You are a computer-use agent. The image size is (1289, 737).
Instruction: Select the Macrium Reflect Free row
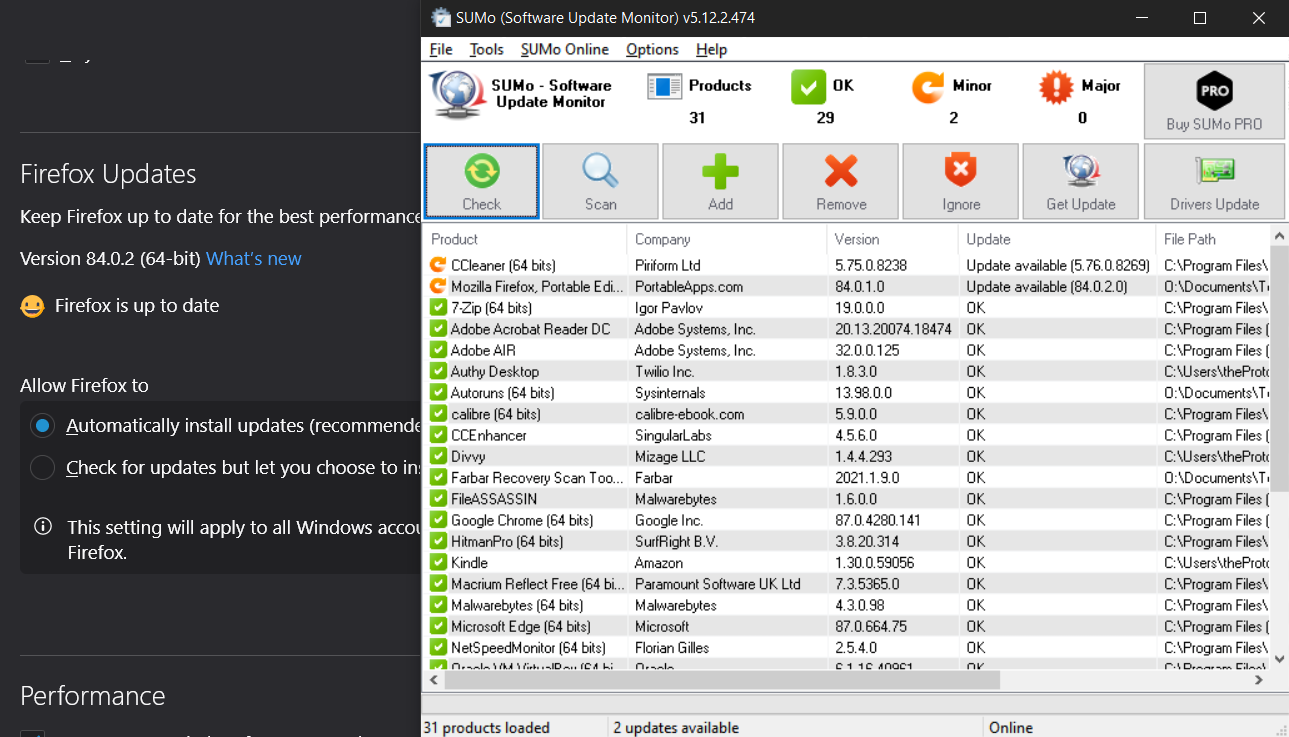click(847, 584)
